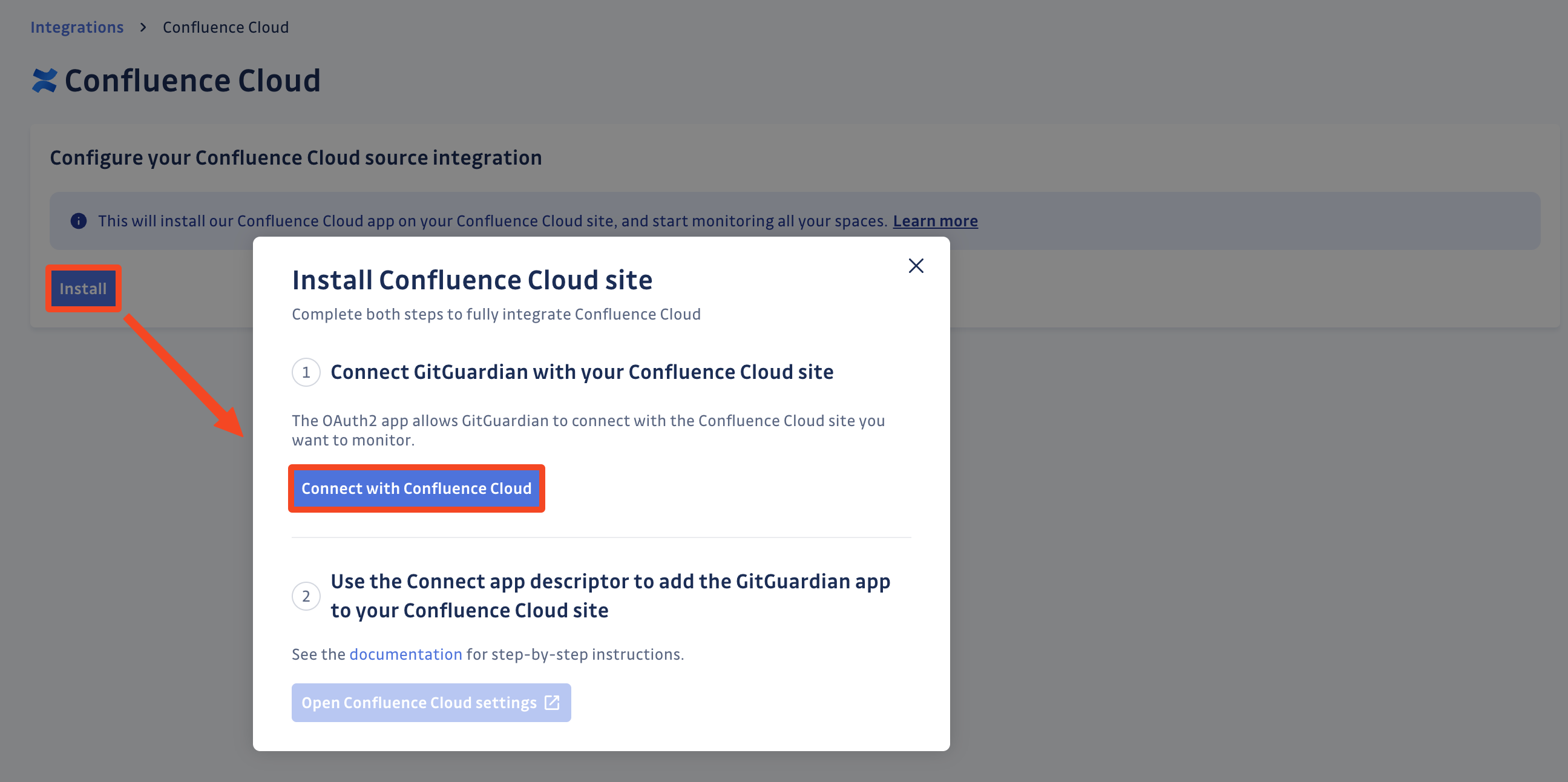Click 'Install Confluence Cloud site' heading
The image size is (1568, 782).
click(x=472, y=280)
